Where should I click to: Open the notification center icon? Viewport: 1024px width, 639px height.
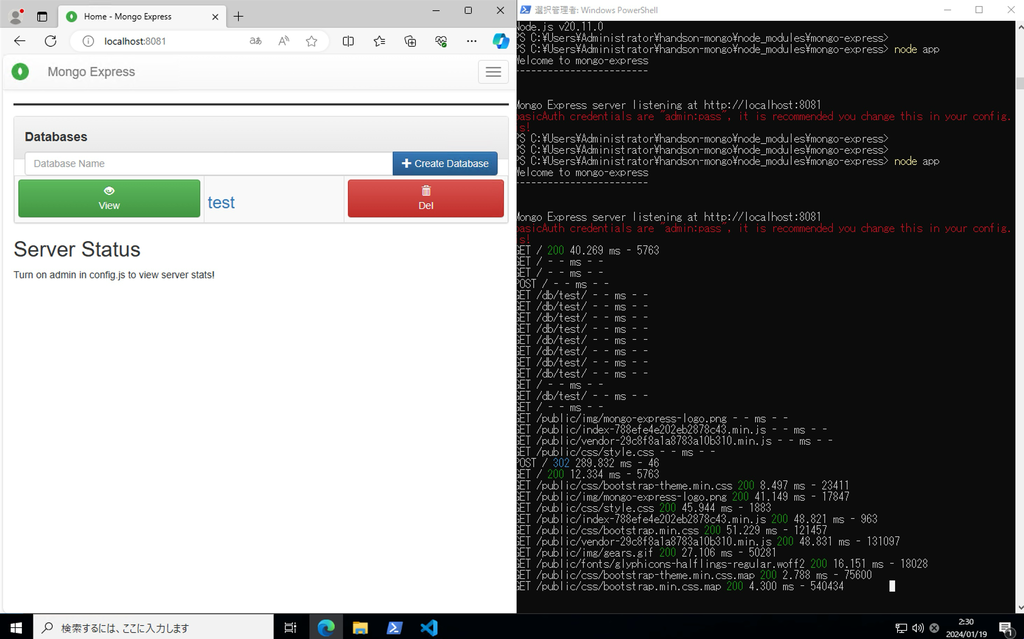[1006, 628]
